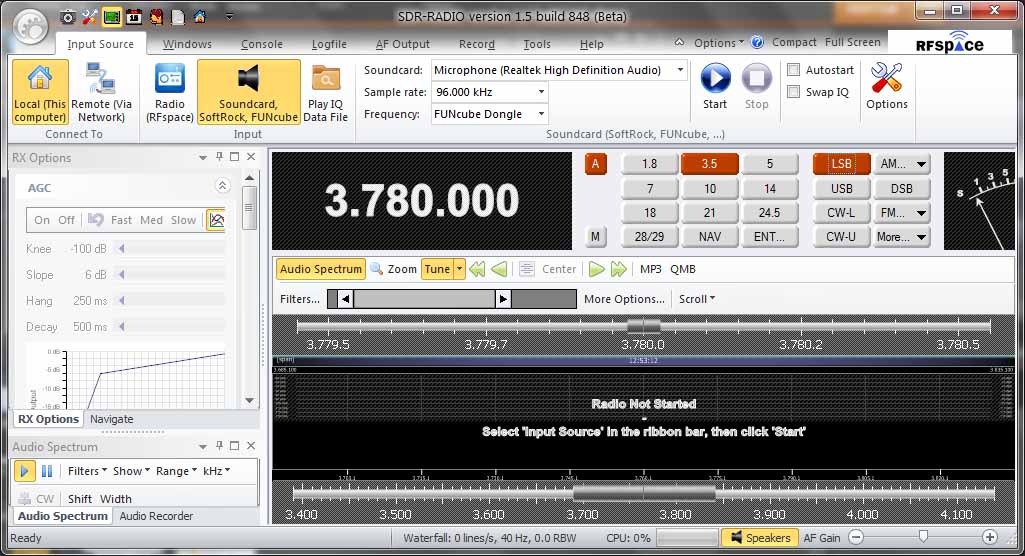The image size is (1025, 556).
Task: Toggle the Swap IQ checkbox
Action: [794, 92]
